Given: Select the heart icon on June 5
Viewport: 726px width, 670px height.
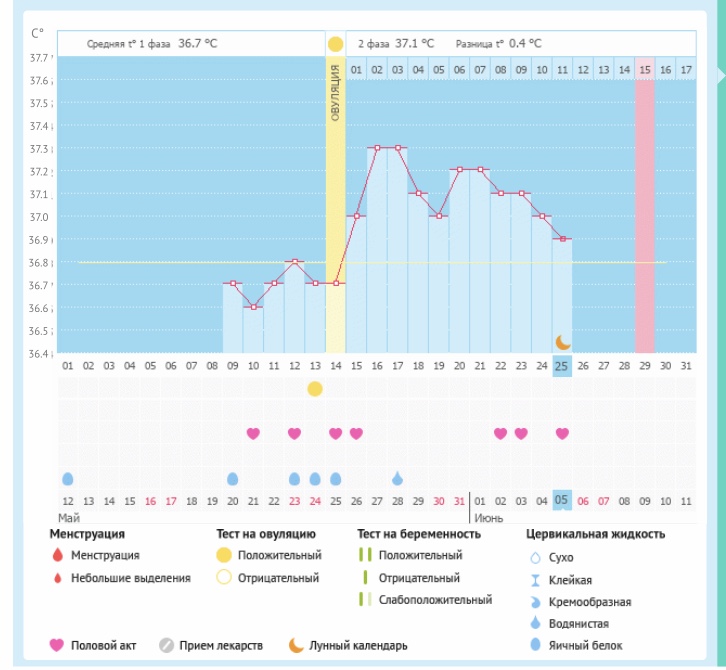Looking at the screenshot, I should 563,433.
